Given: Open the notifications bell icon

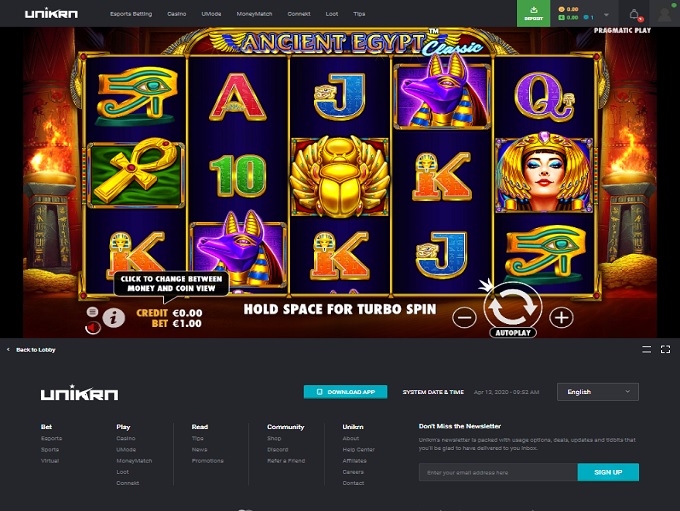Looking at the screenshot, I should 634,14.
